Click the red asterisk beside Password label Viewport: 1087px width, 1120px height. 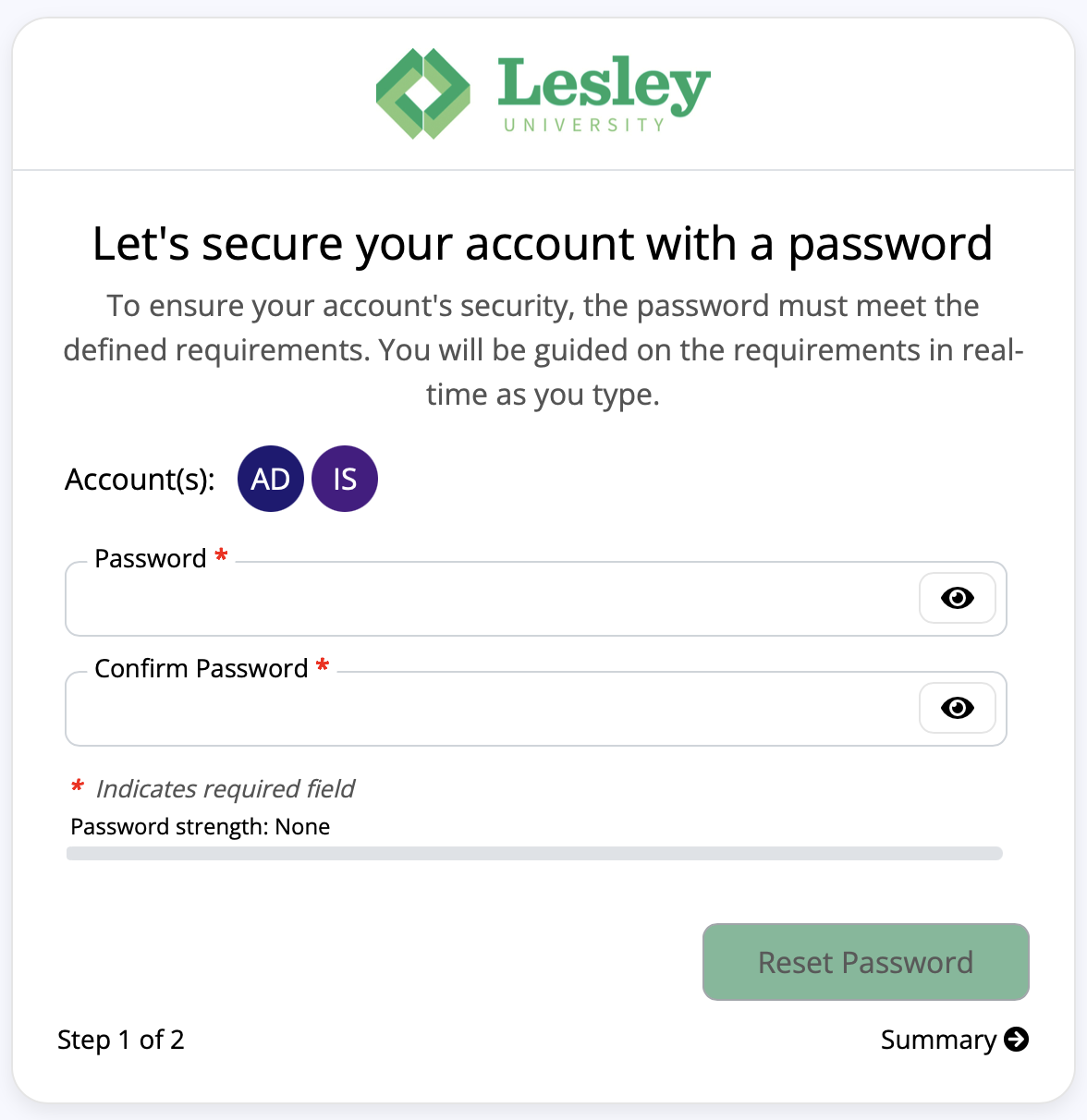(221, 556)
